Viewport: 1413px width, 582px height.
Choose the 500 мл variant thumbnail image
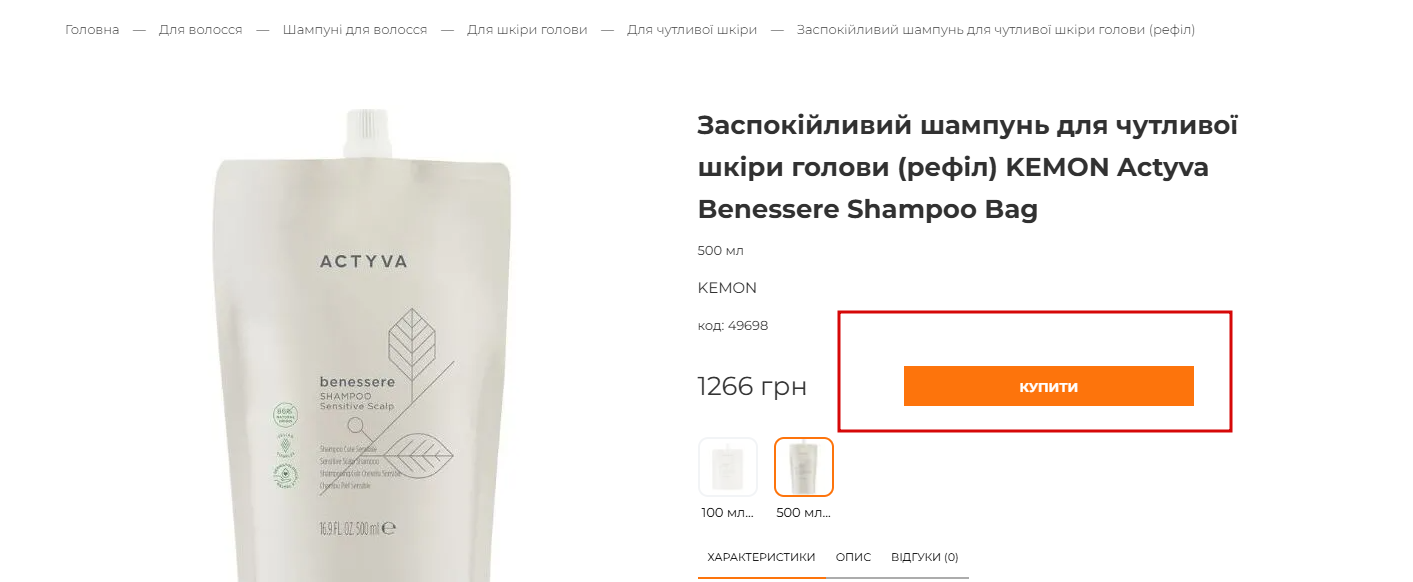(804, 467)
